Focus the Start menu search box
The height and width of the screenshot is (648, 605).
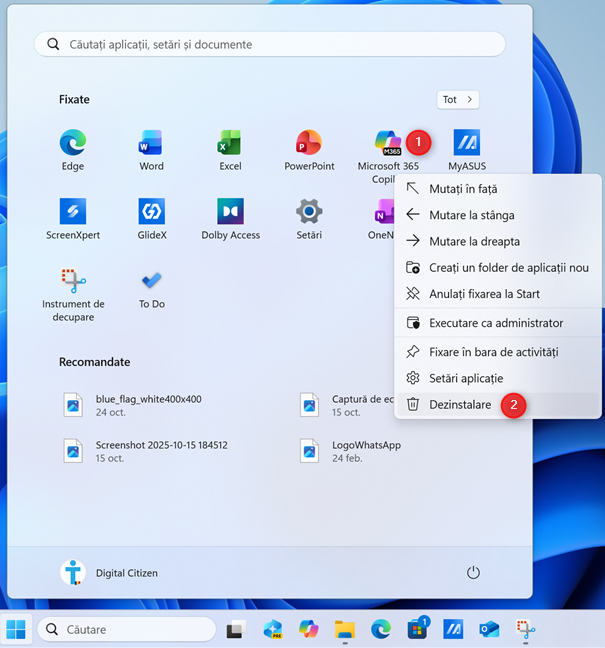point(270,44)
